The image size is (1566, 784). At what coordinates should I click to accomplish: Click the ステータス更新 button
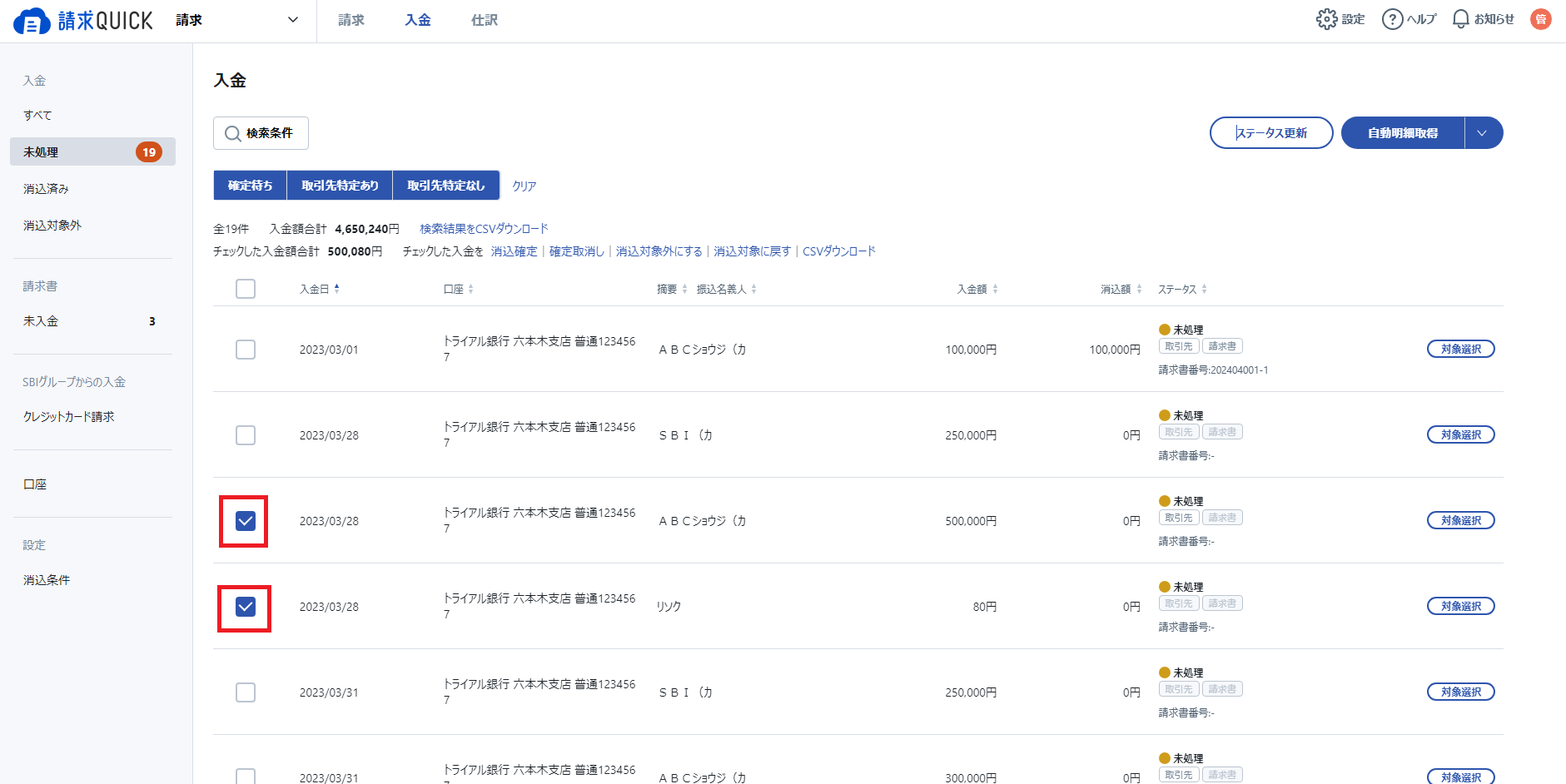pyautogui.click(x=1271, y=133)
